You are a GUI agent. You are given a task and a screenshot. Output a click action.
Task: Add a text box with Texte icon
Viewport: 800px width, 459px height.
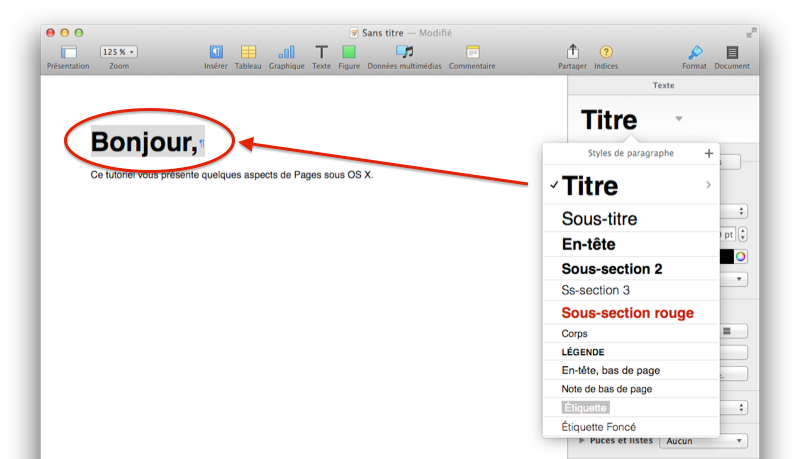[x=321, y=52]
